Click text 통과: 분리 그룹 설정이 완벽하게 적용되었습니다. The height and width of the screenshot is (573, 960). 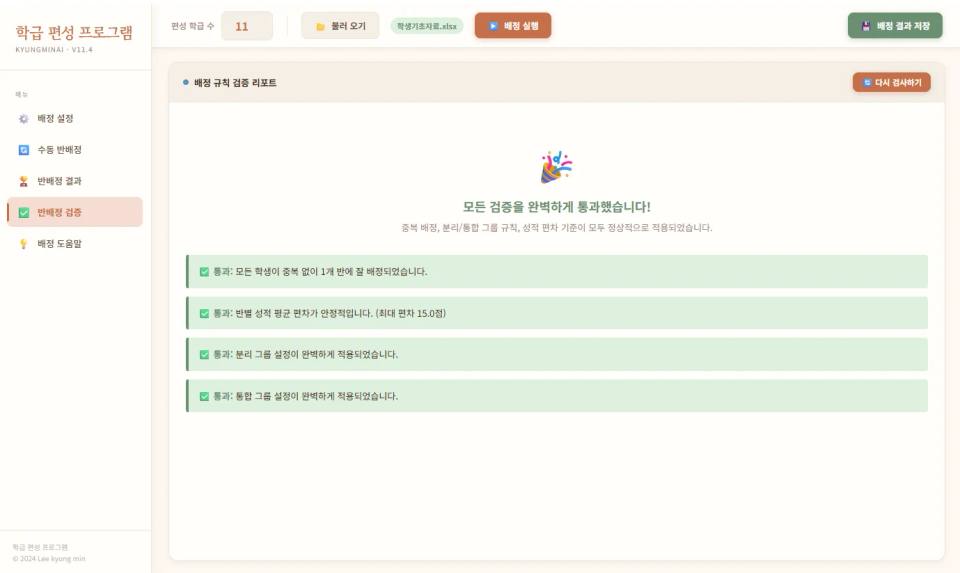(306, 354)
